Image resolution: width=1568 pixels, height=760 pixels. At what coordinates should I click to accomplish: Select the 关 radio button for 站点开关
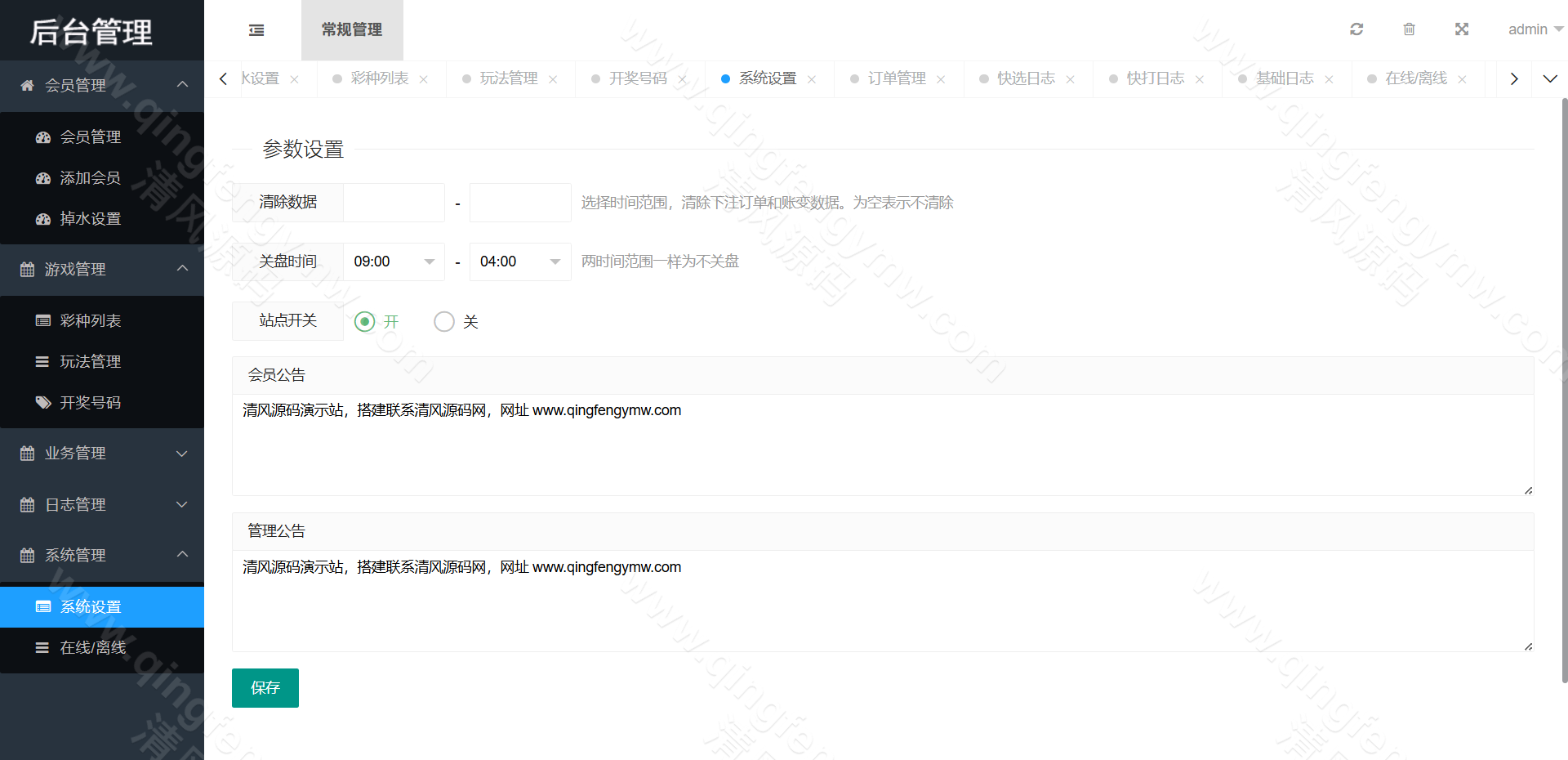click(444, 321)
